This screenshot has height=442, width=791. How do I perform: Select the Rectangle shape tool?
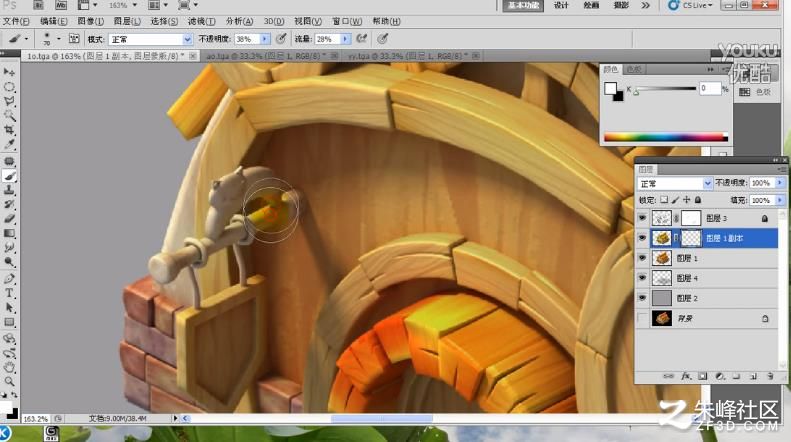point(9,322)
